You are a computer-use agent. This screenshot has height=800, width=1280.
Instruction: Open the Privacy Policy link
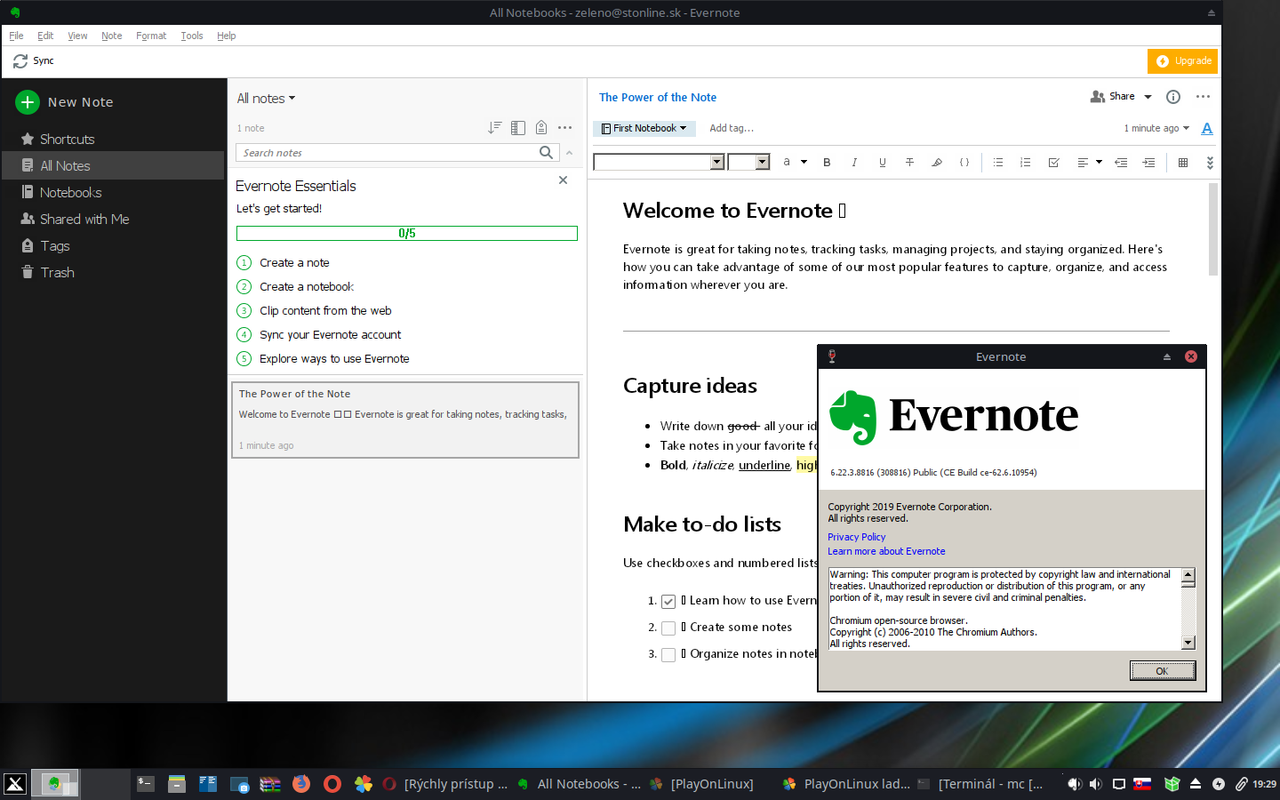click(856, 537)
